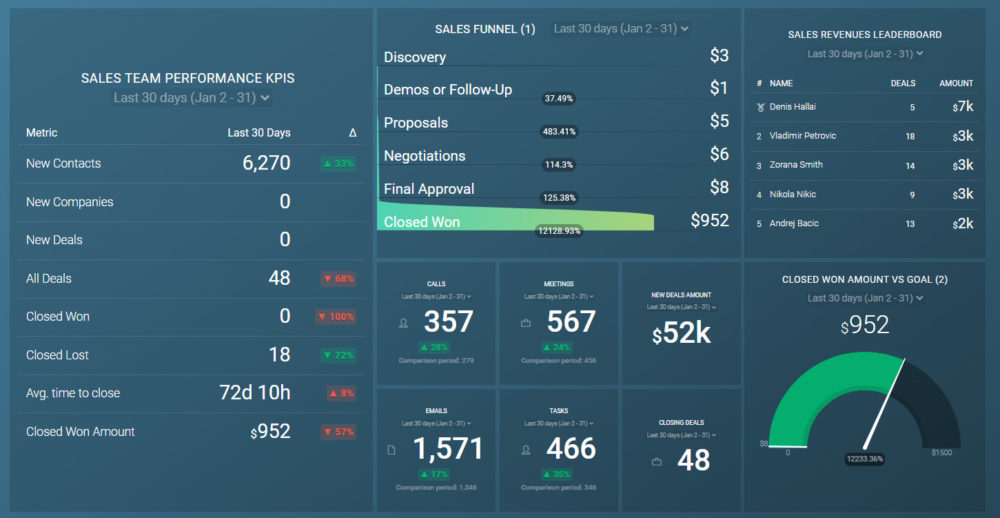Click the red 100% badge for Closed Won
Viewport: 1000px width, 518px height.
(x=336, y=317)
